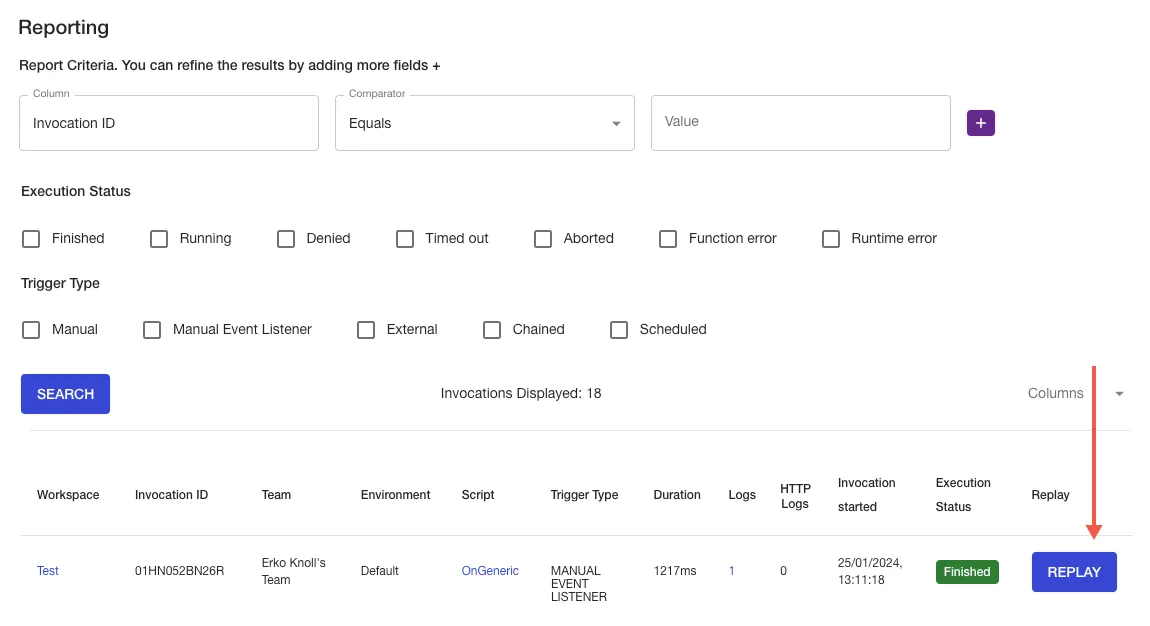The image size is (1150, 626).
Task: Click the SEARCH button
Action: 65,394
